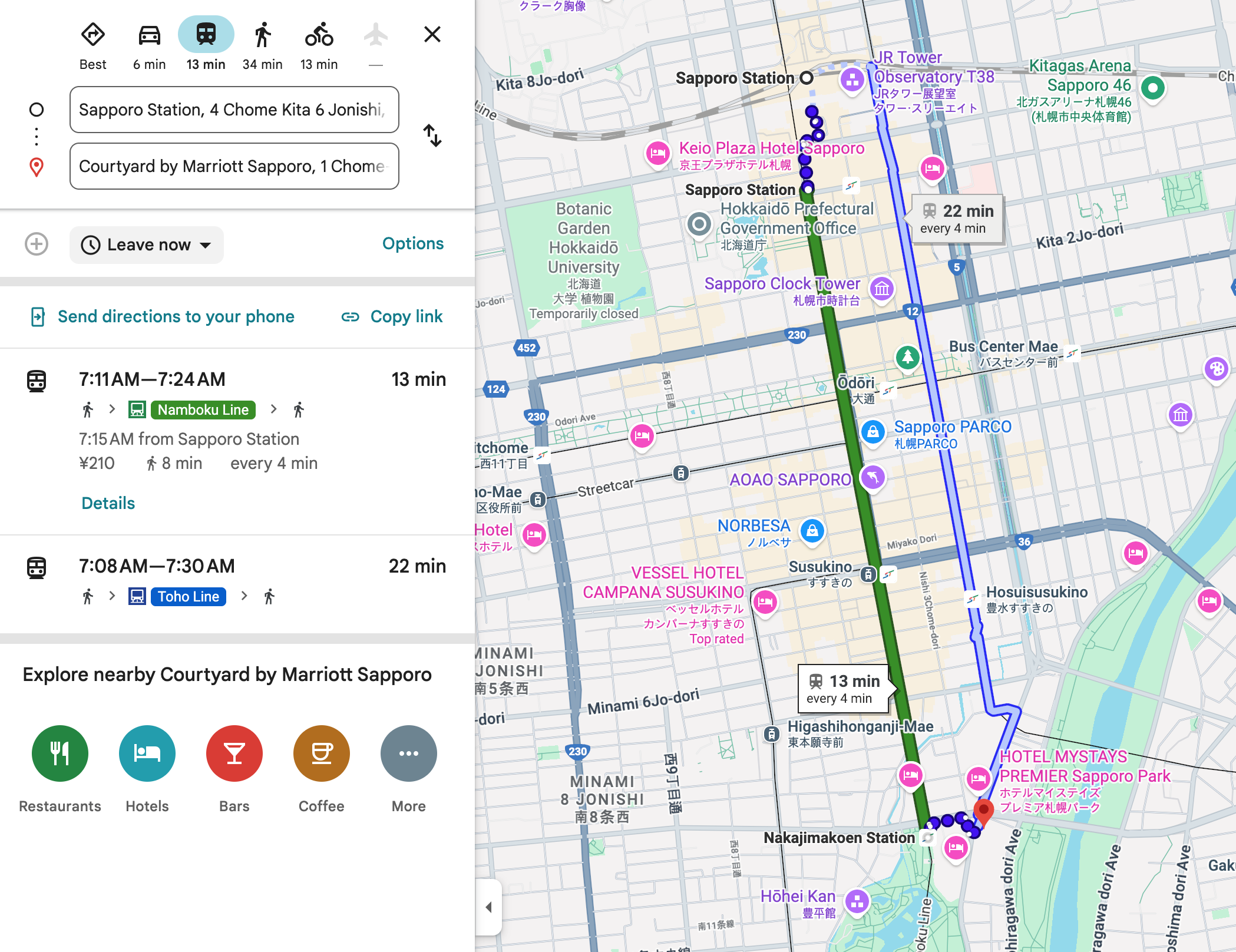Select the Driving travel mode icon
This screenshot has height=952, width=1236.
coord(149,35)
